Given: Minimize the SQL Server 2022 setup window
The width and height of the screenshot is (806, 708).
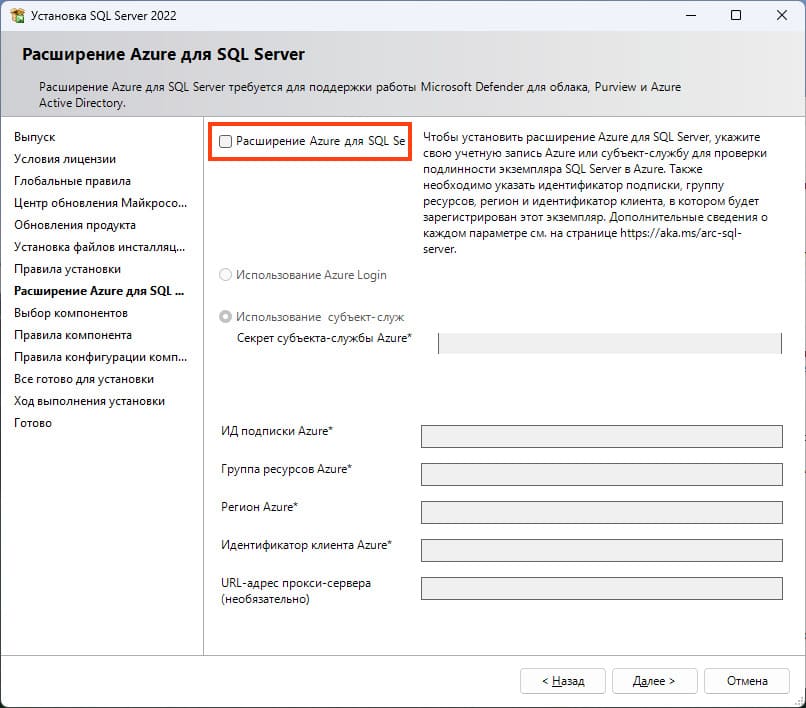Looking at the screenshot, I should click(x=691, y=15).
